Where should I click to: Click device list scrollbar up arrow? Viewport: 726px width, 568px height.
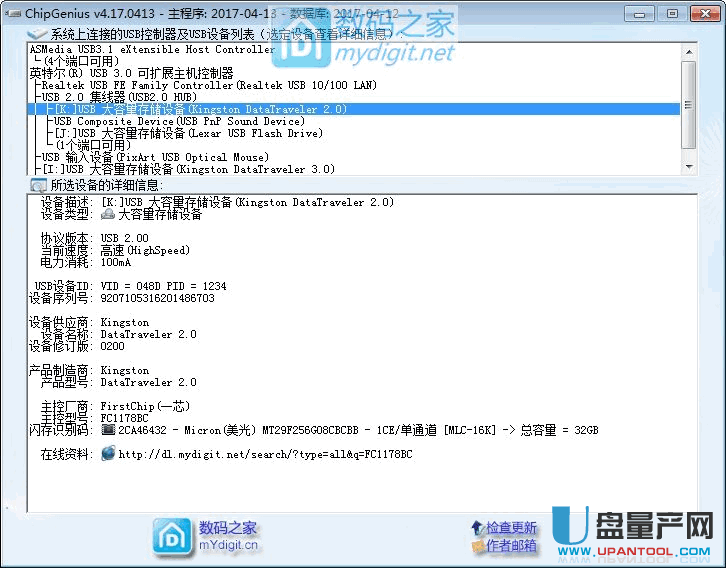689,50
